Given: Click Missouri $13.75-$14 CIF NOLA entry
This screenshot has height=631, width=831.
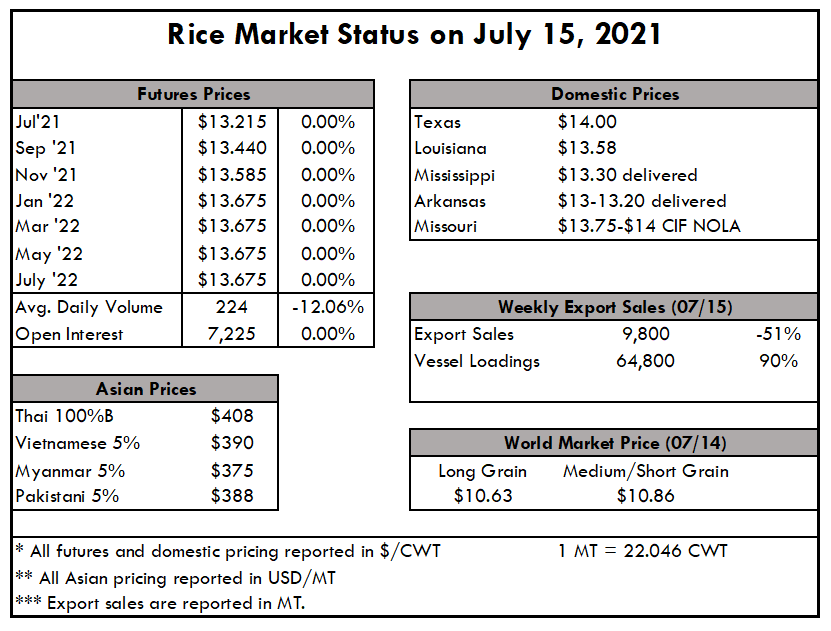Looking at the screenshot, I should coord(649,226).
